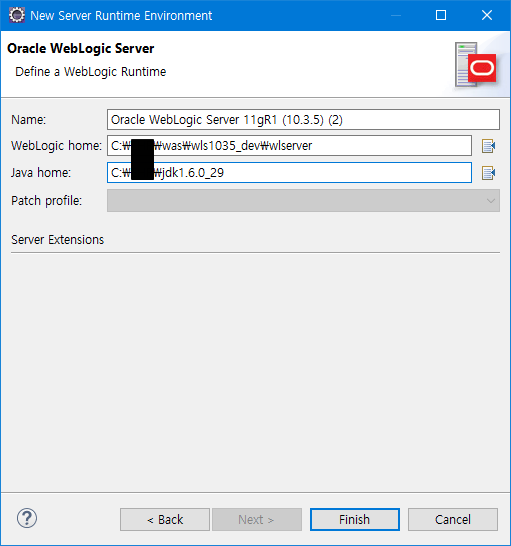Close the New Server Runtime Environment window
This screenshot has width=511, height=546.
[487, 15]
